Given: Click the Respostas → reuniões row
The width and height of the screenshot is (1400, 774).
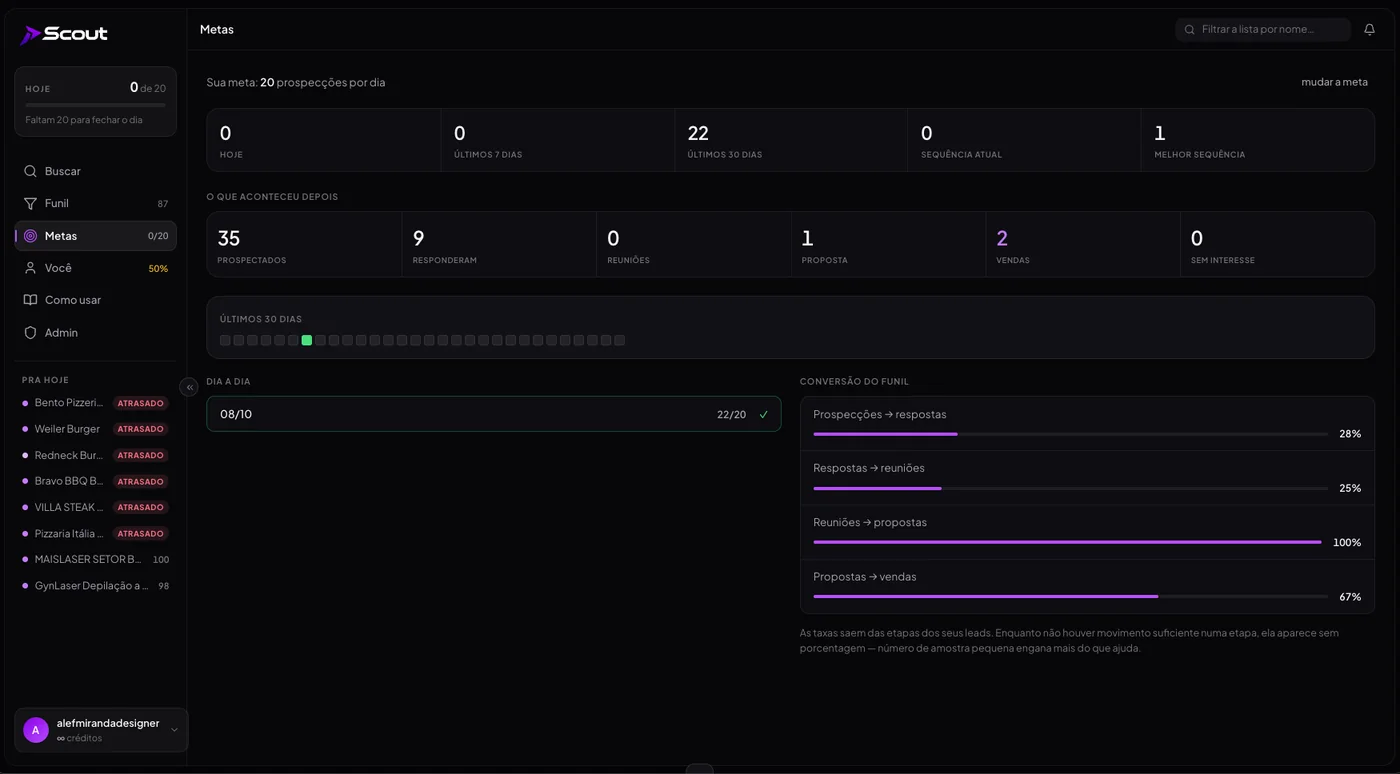Looking at the screenshot, I should pyautogui.click(x=1087, y=478).
